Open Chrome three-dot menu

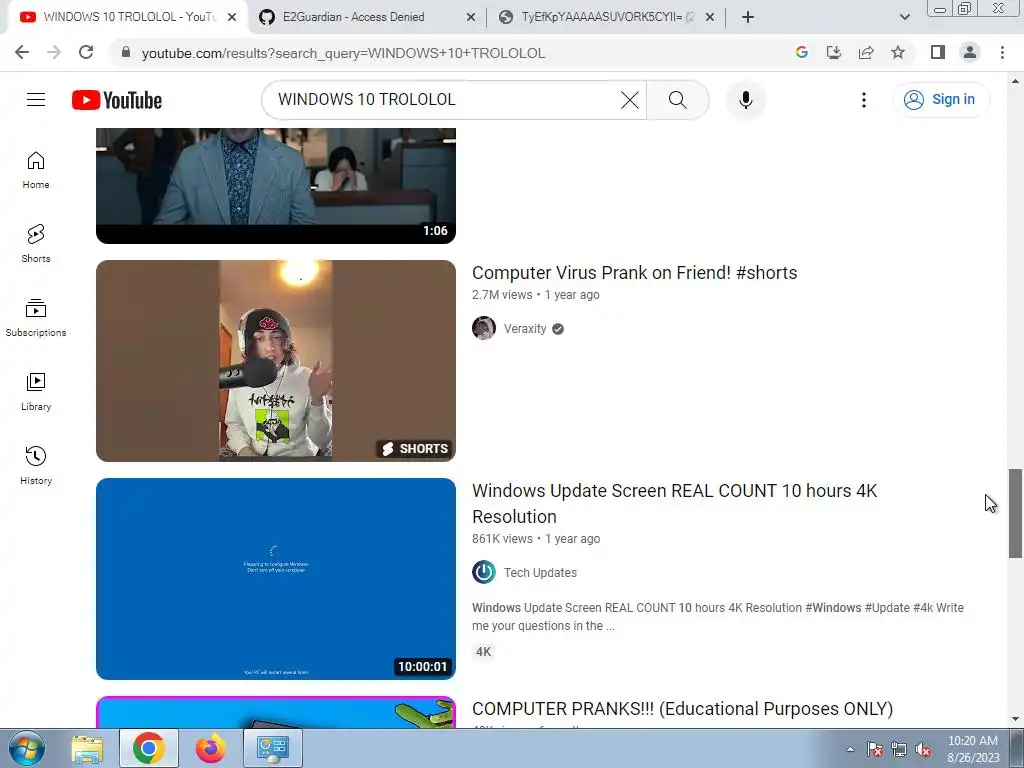coord(1002,53)
